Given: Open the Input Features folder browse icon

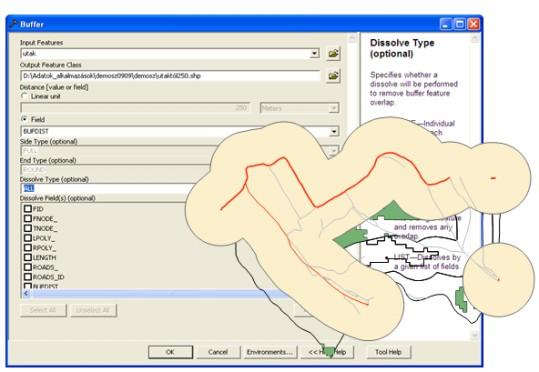Looking at the screenshot, I should coord(333,53).
